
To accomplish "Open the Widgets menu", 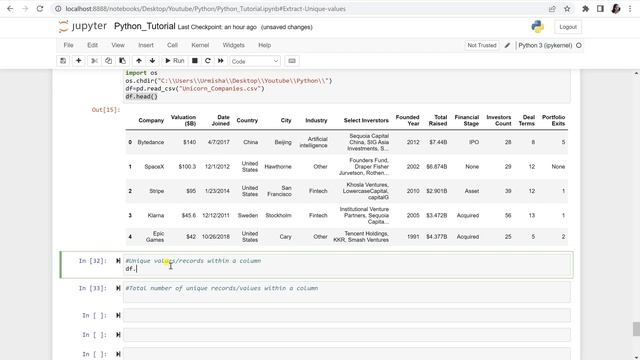I will click(233, 45).
